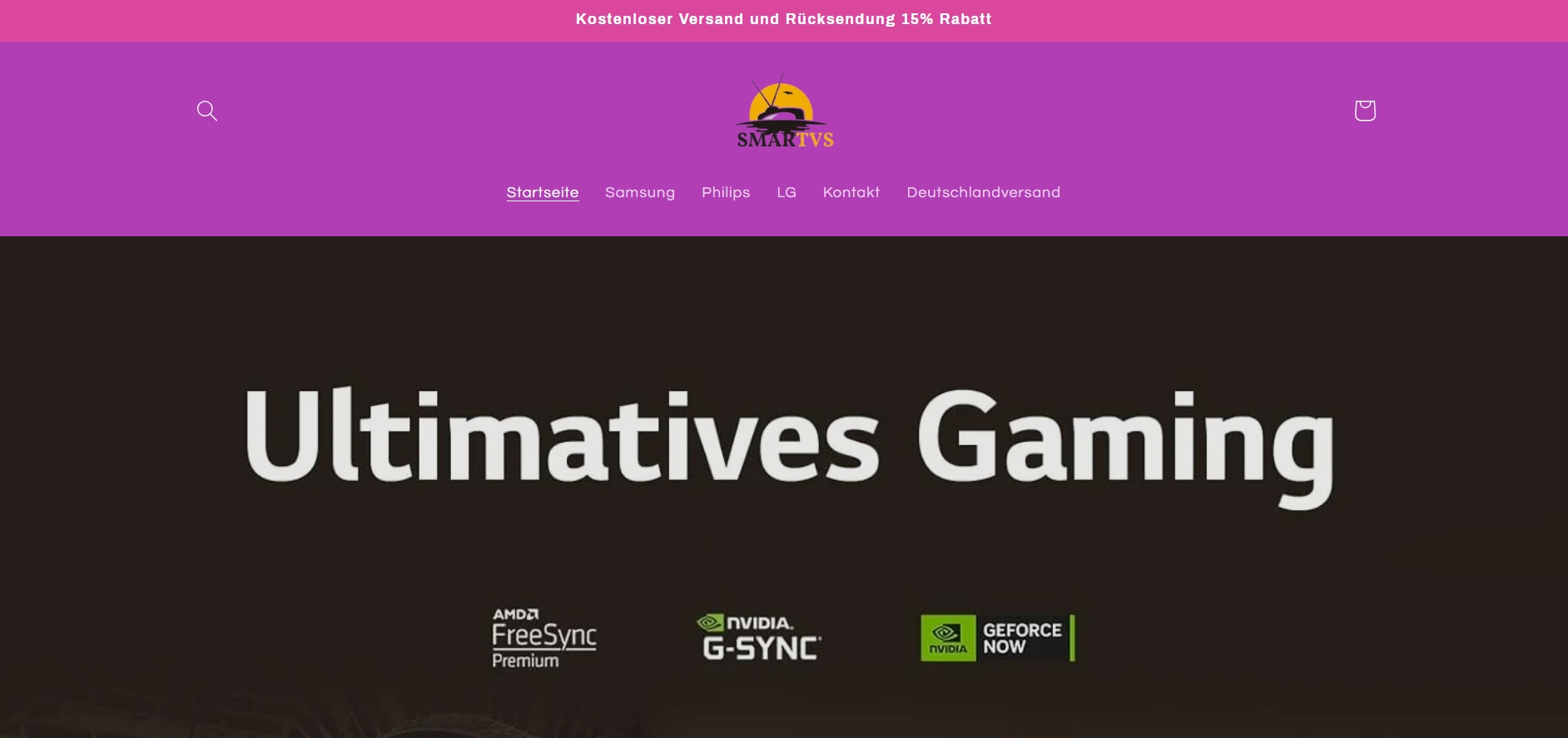Open the shopping cart icon
The height and width of the screenshot is (738, 1568).
click(1364, 111)
